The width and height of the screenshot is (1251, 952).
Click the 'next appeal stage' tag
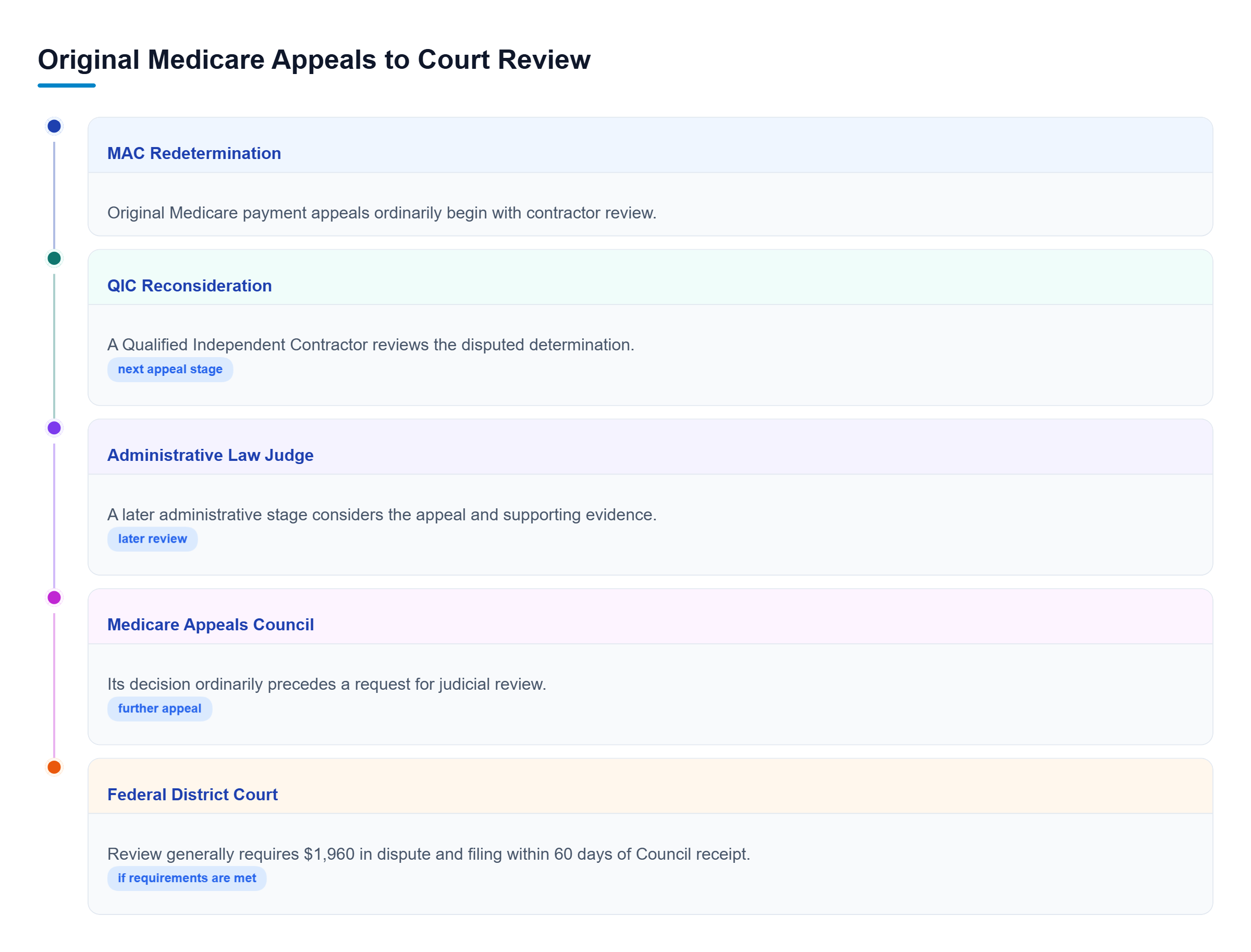click(170, 370)
